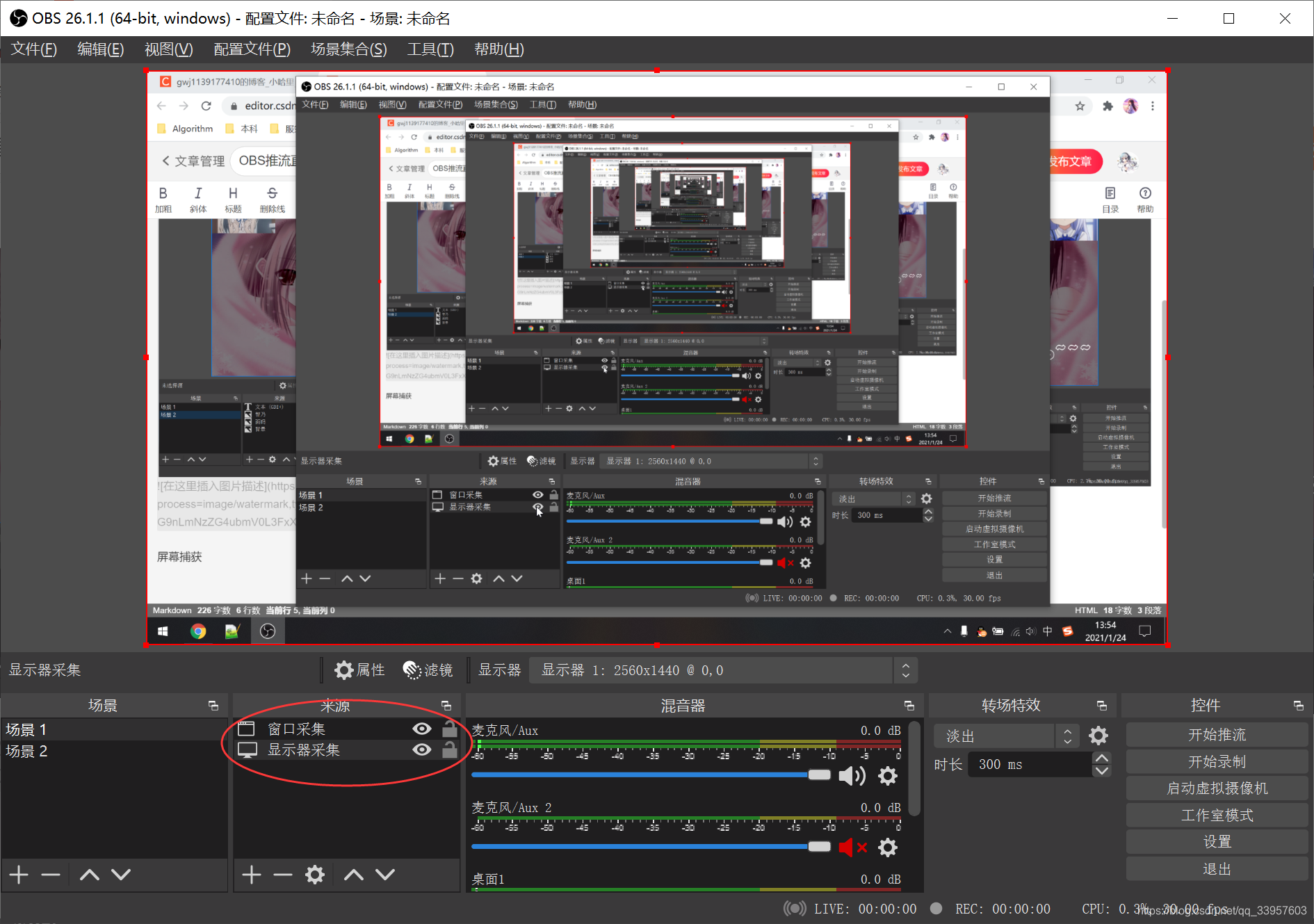The height and width of the screenshot is (924, 1314).
Task: Open source 属性 properties button
Action: pyautogui.click(x=359, y=670)
